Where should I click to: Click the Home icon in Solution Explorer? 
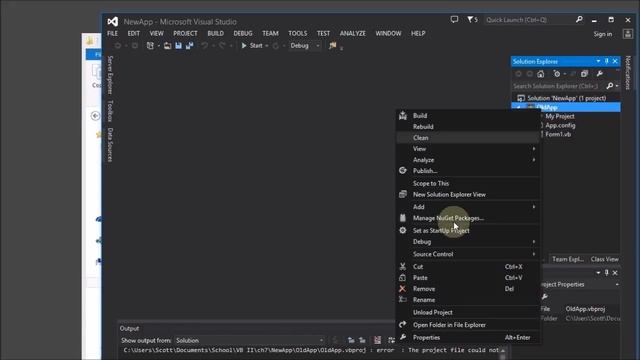click(x=541, y=74)
